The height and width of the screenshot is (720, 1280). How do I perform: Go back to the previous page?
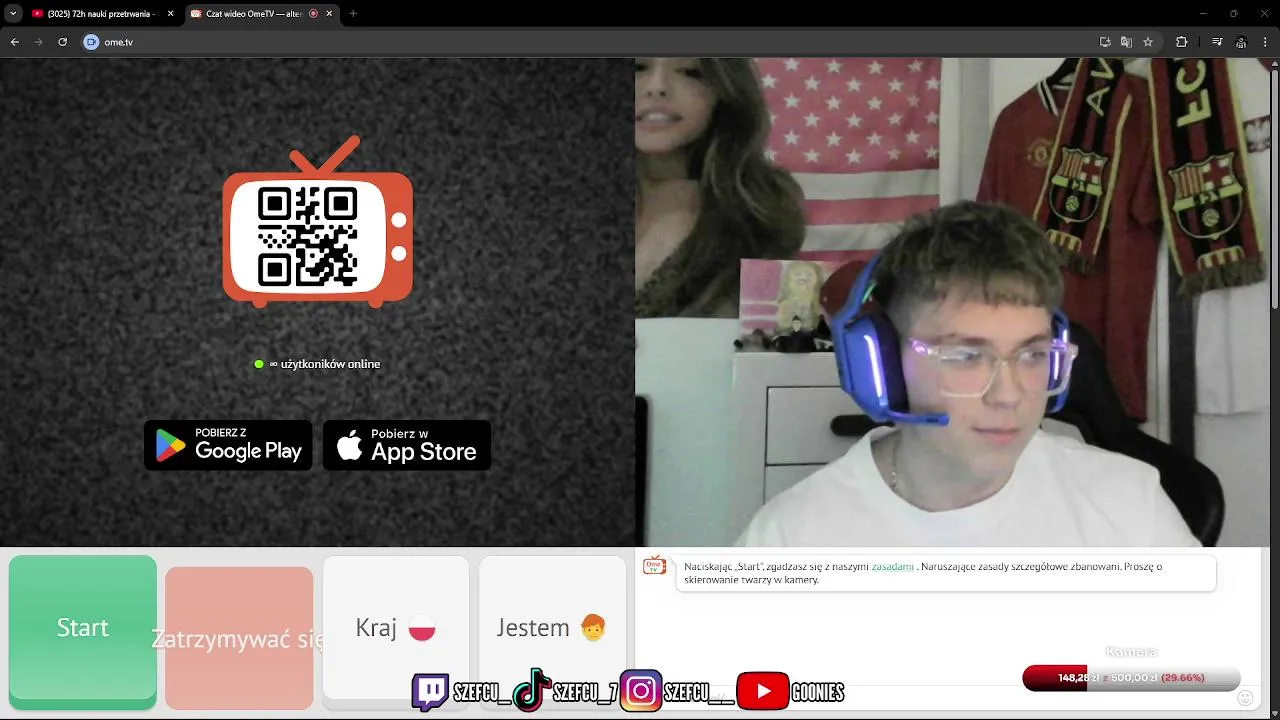15,42
